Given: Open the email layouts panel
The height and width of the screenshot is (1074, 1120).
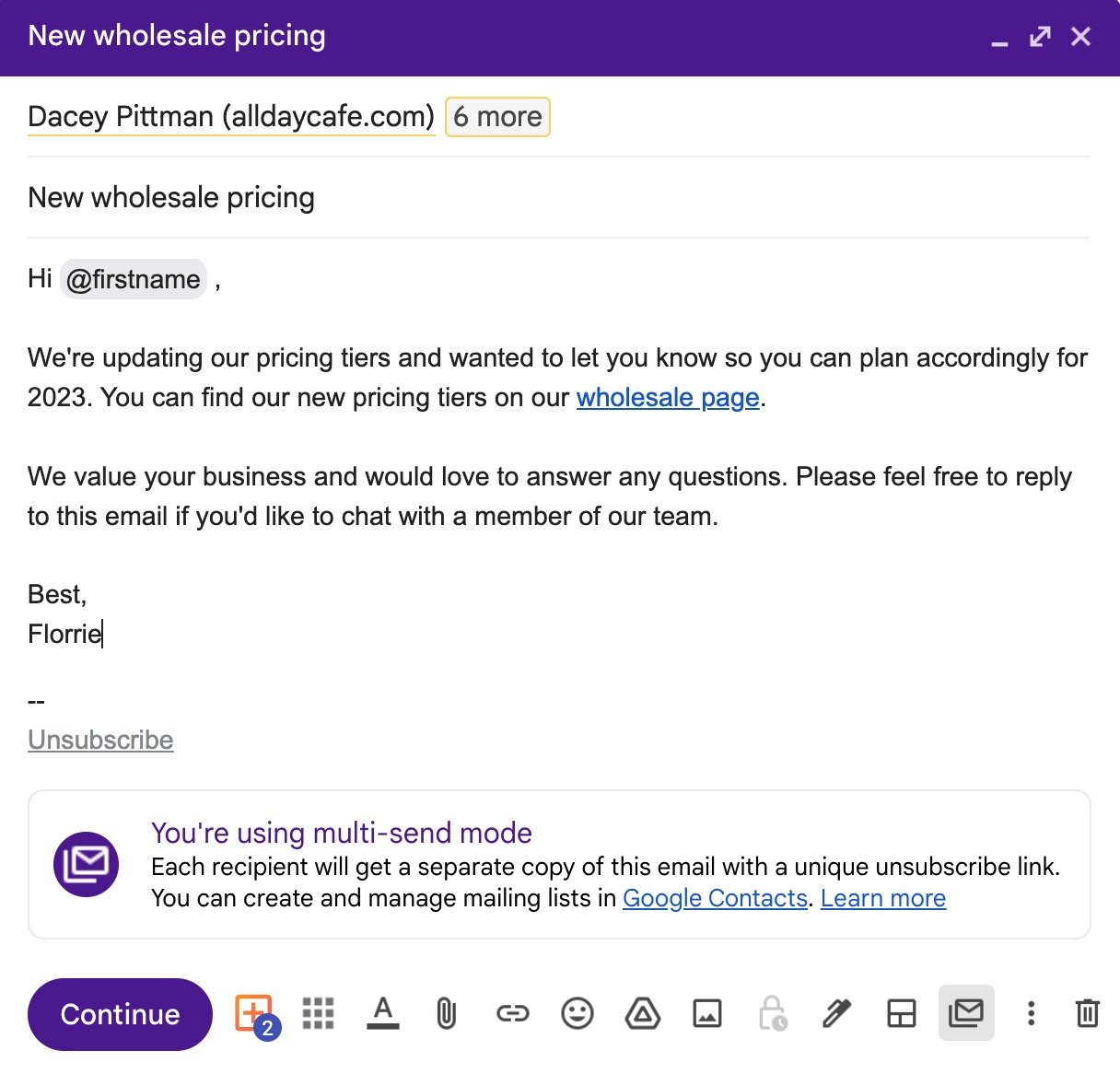Looking at the screenshot, I should pos(901,1013).
